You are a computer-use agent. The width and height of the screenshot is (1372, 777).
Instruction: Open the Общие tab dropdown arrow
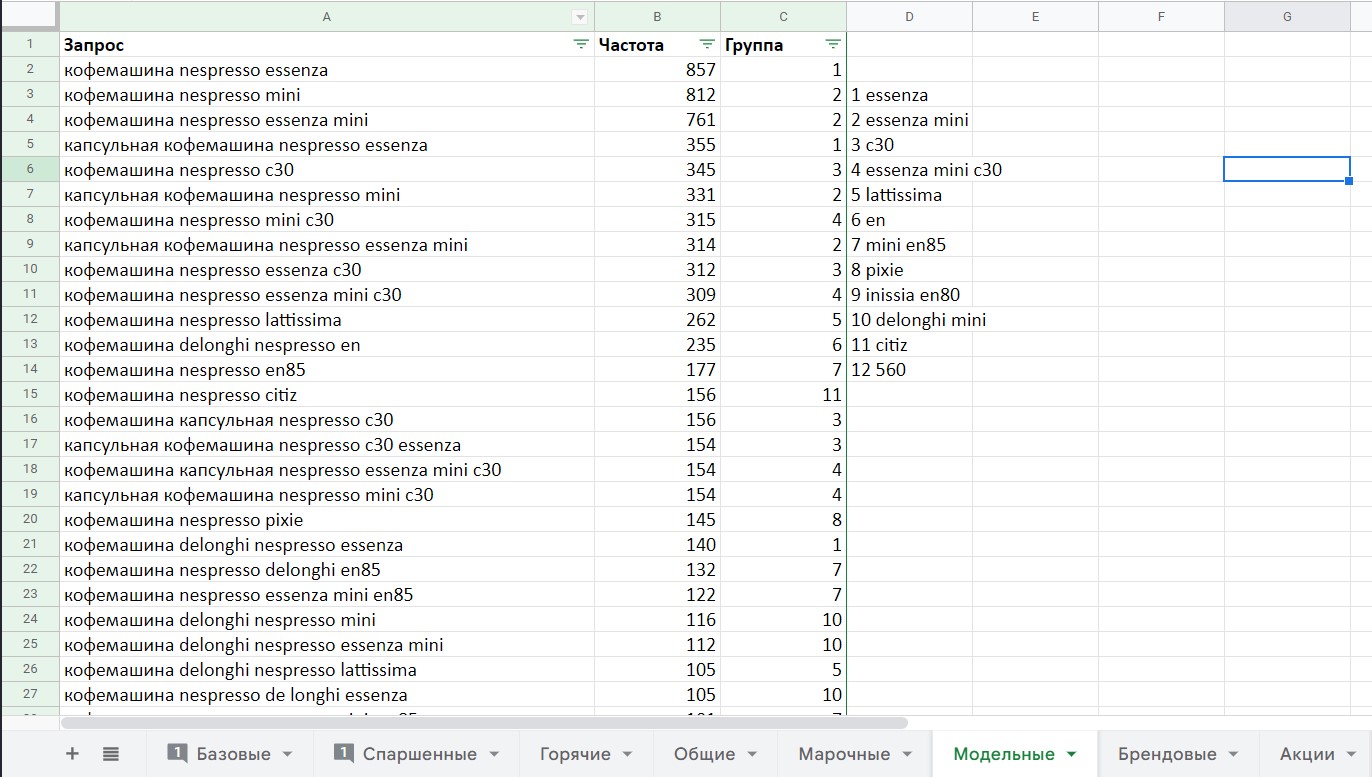[x=751, y=755]
